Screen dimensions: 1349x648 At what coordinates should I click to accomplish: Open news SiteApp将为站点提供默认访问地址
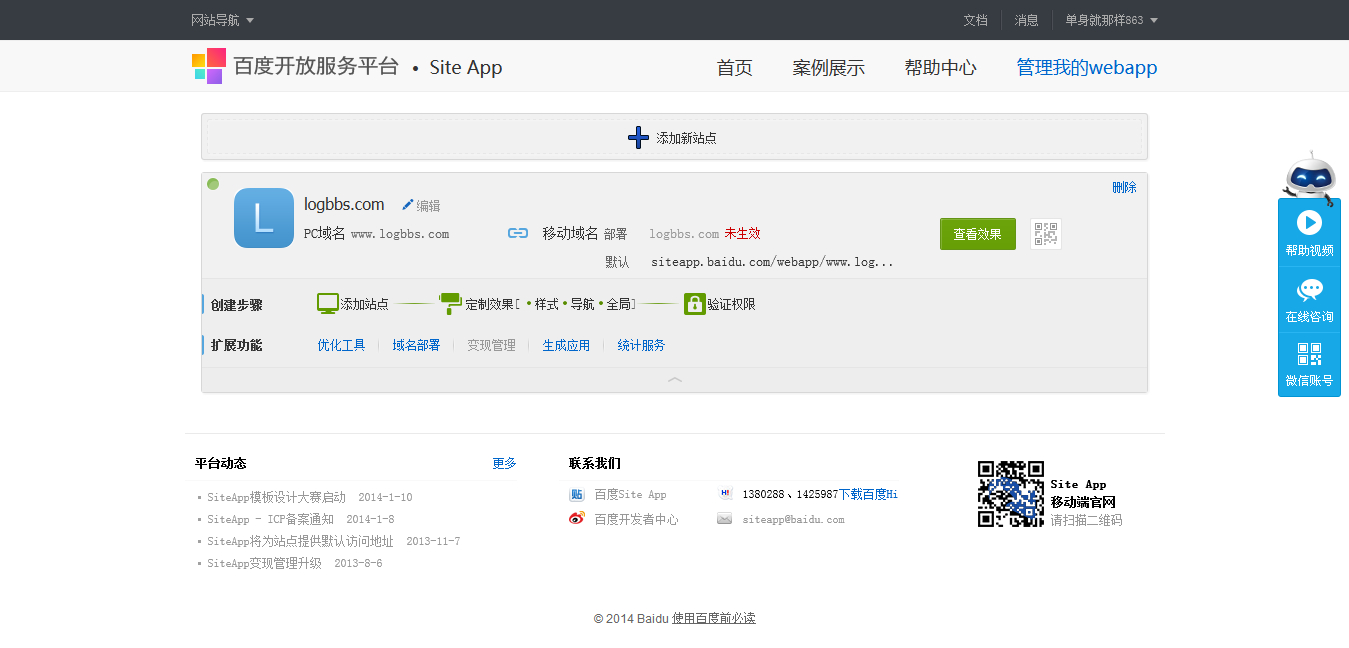click(x=300, y=541)
